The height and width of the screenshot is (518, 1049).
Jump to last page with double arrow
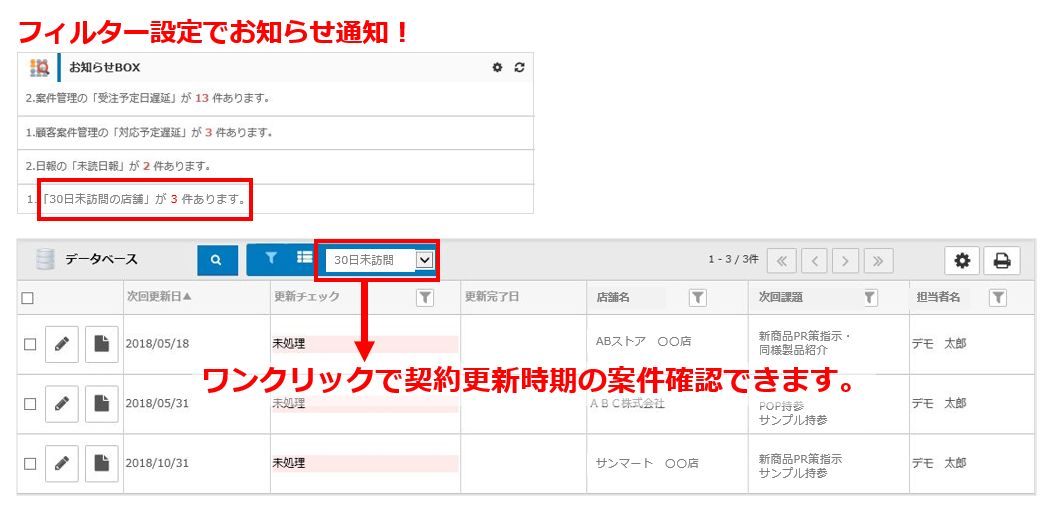coord(878,261)
